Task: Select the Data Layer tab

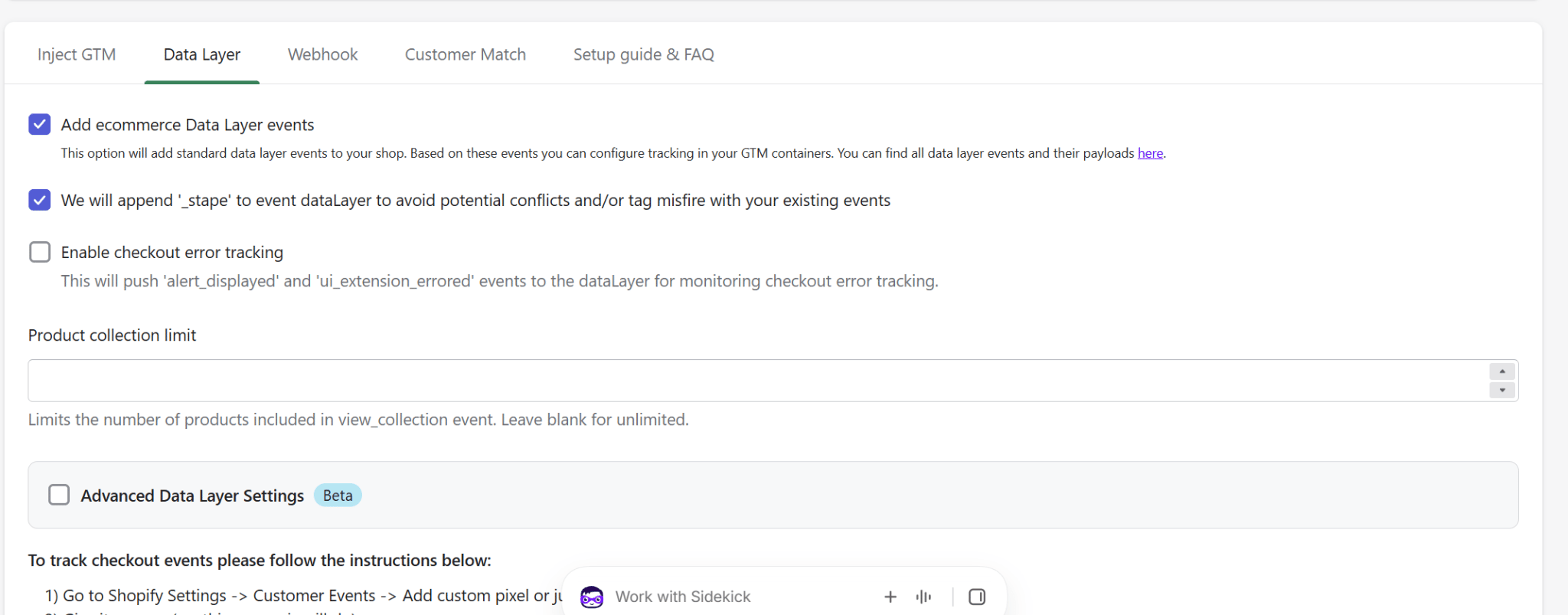Action: pyautogui.click(x=202, y=54)
